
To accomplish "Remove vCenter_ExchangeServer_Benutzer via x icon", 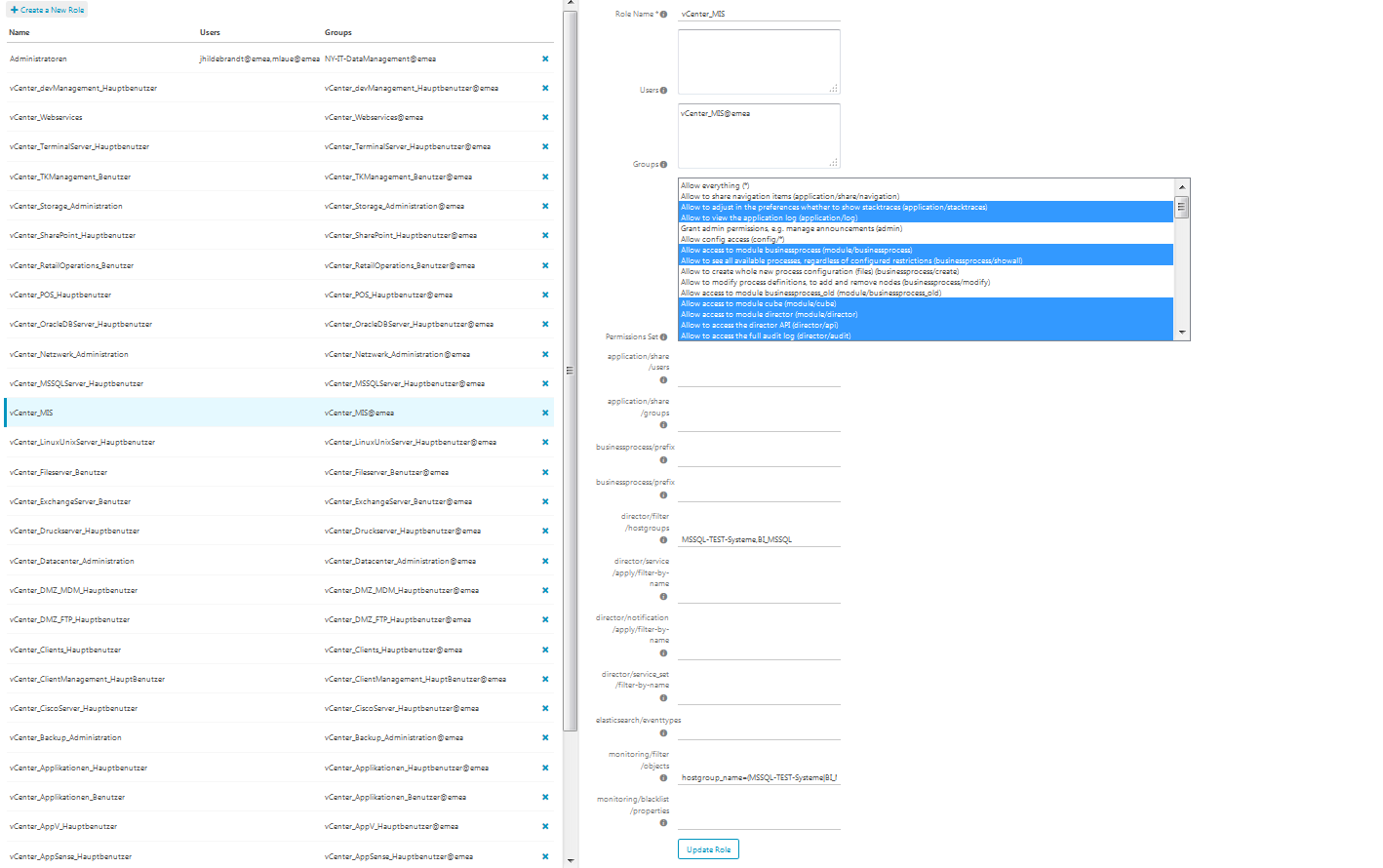I will coord(545,501).
